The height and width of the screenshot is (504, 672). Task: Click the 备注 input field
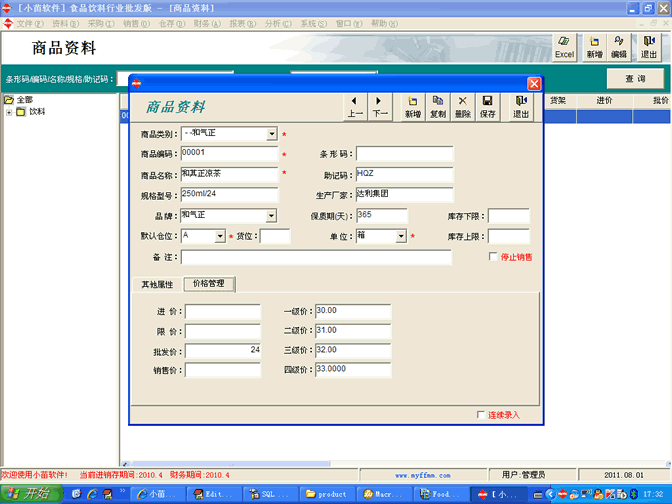316,257
